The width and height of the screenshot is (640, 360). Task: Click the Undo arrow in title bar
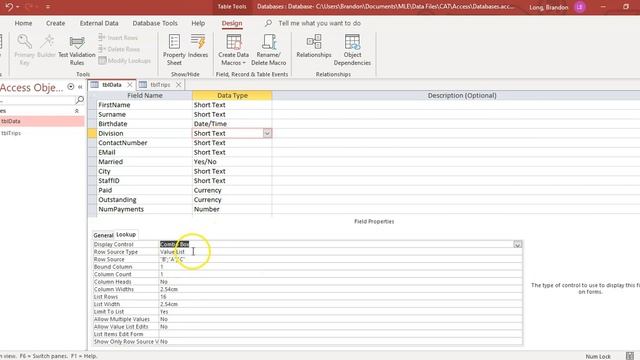point(9,7)
